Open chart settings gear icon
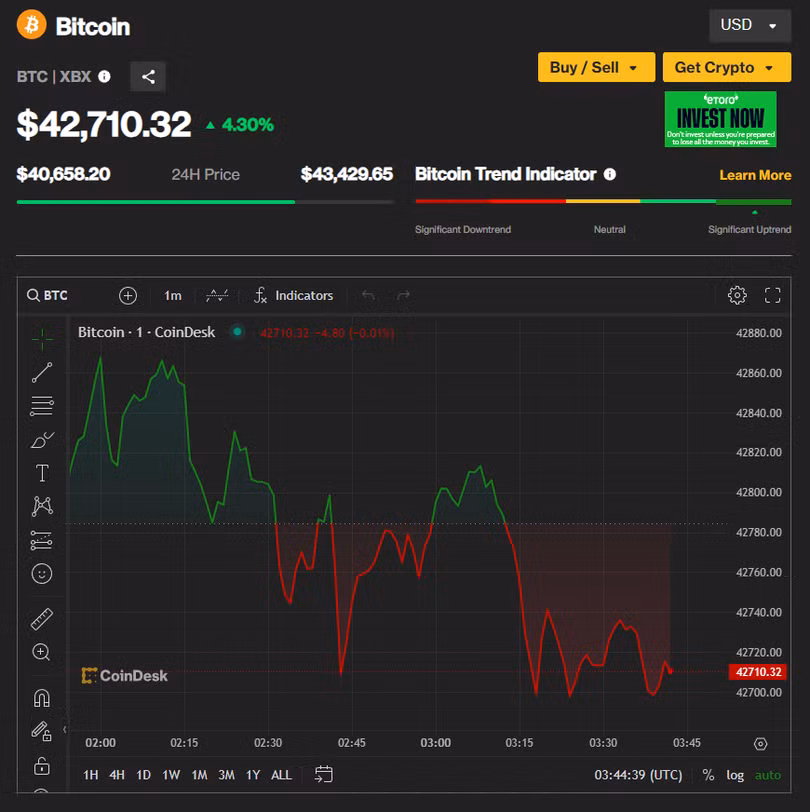 [737, 295]
